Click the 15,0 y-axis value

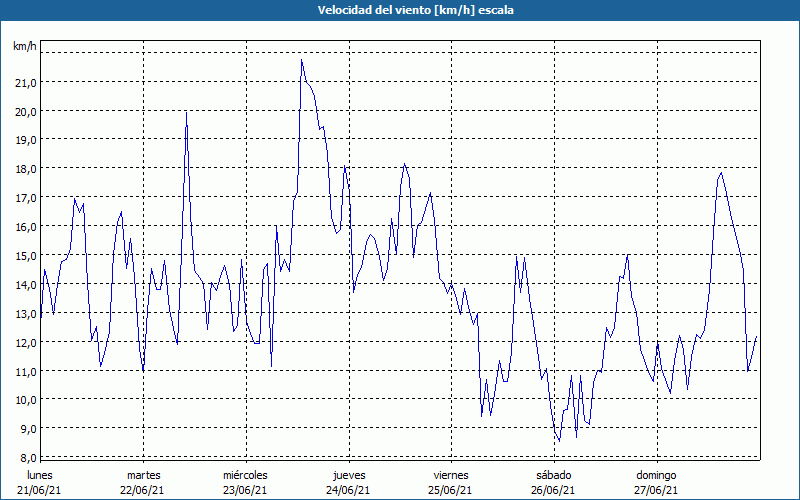tap(26, 256)
